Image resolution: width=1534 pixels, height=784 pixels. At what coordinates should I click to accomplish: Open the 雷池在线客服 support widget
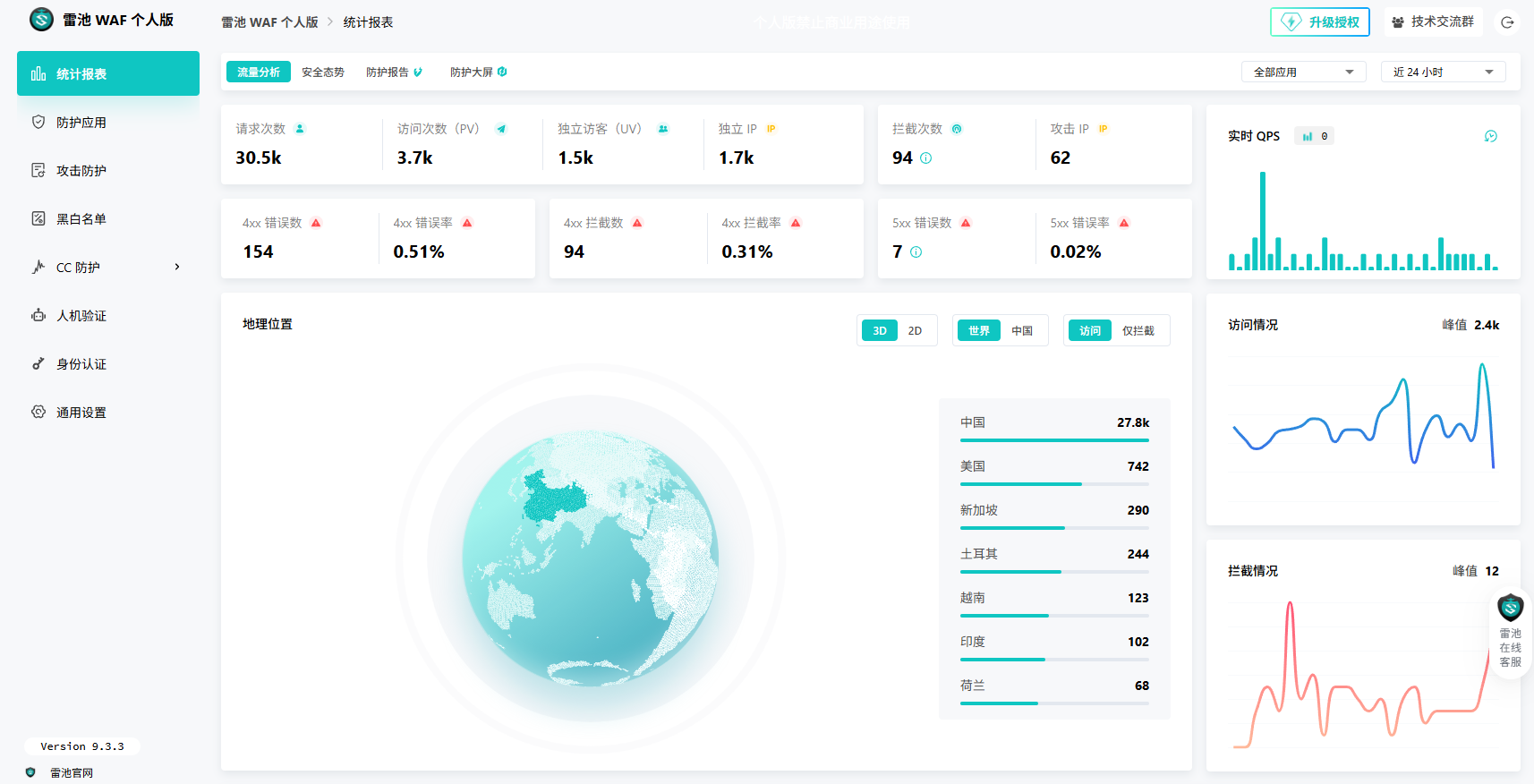pos(1510,635)
